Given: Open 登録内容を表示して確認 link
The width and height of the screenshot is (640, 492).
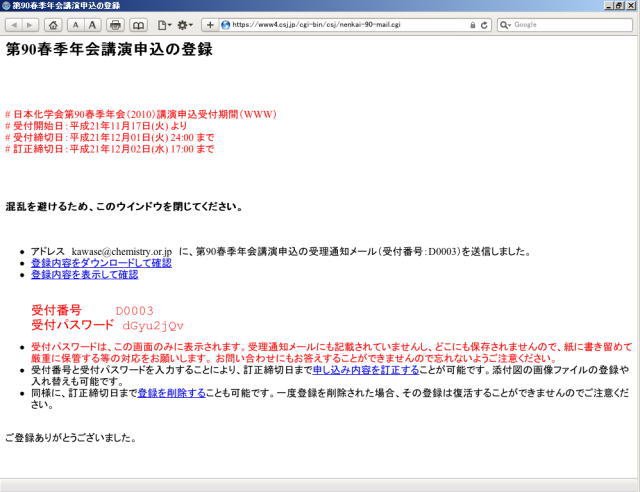Looking at the screenshot, I should pos(84,275).
